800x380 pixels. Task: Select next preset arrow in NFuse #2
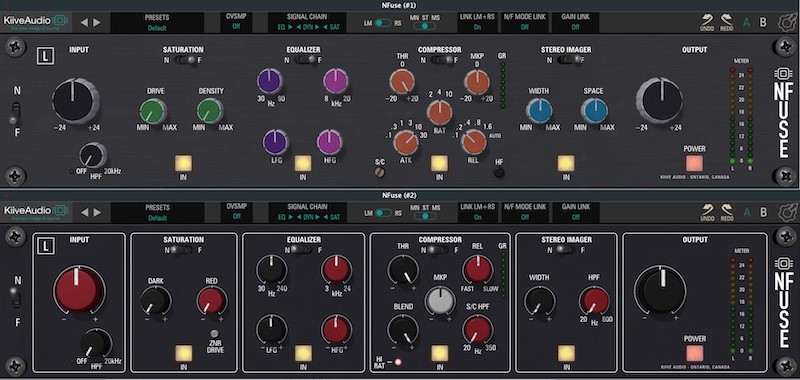[x=96, y=212]
